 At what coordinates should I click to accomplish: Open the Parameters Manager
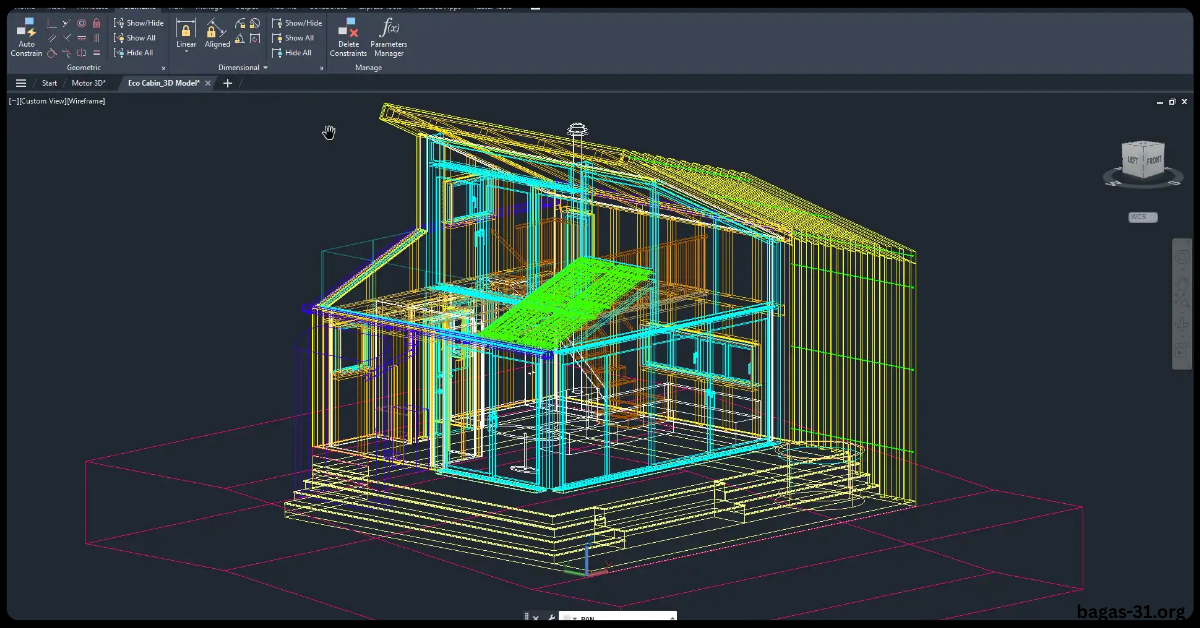point(388,37)
